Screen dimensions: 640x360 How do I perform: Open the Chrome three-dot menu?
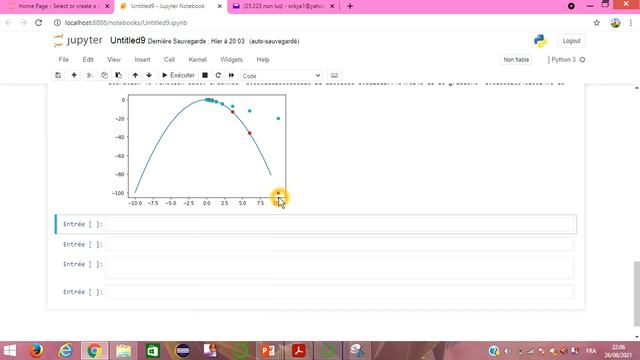[x=631, y=23]
